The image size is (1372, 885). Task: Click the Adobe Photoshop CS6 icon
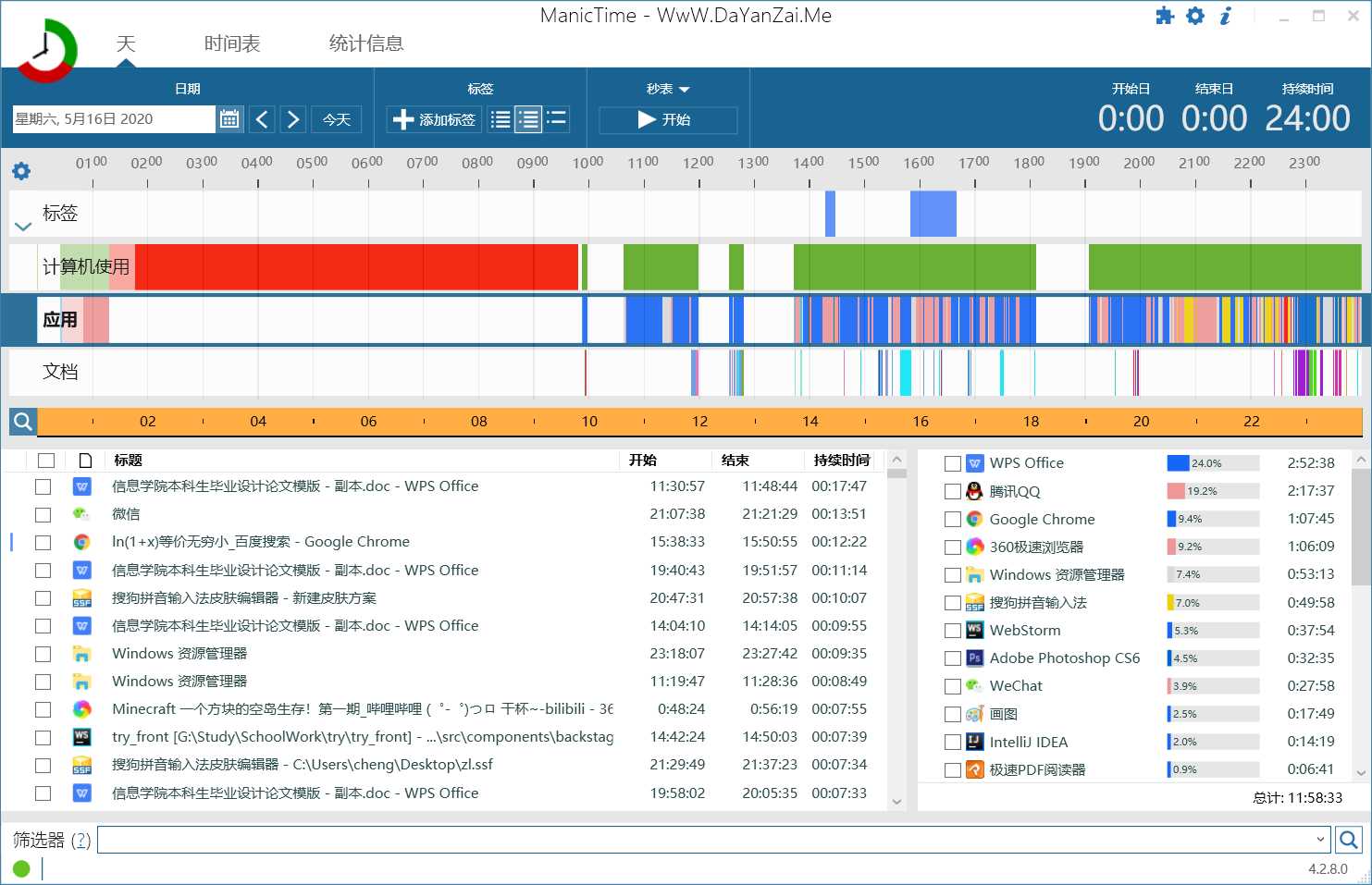974,658
